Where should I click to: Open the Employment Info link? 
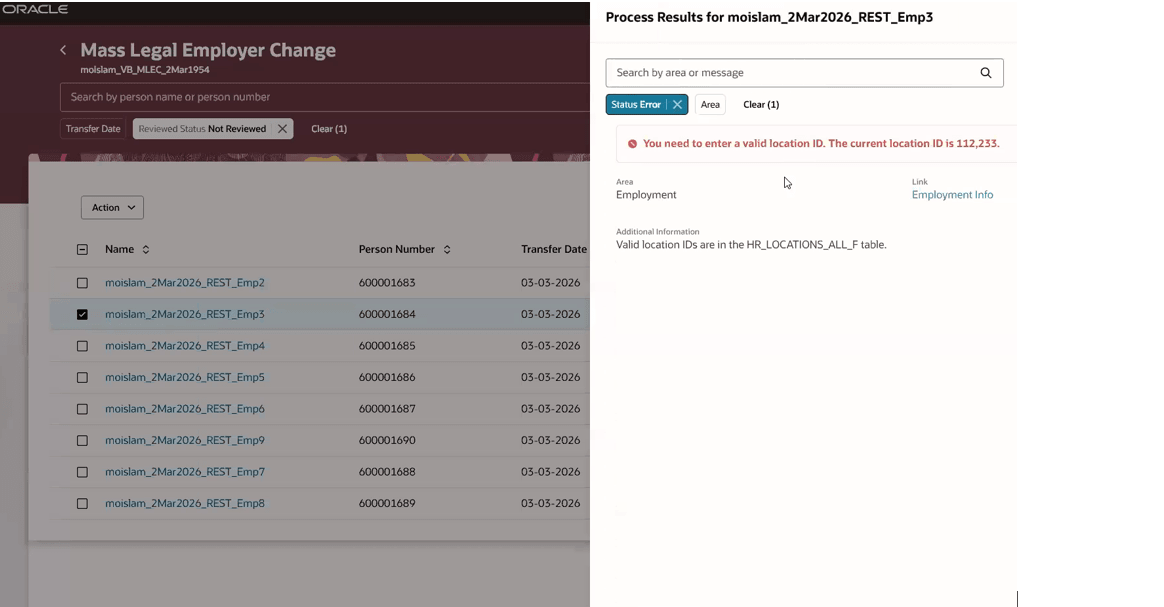(x=952, y=194)
